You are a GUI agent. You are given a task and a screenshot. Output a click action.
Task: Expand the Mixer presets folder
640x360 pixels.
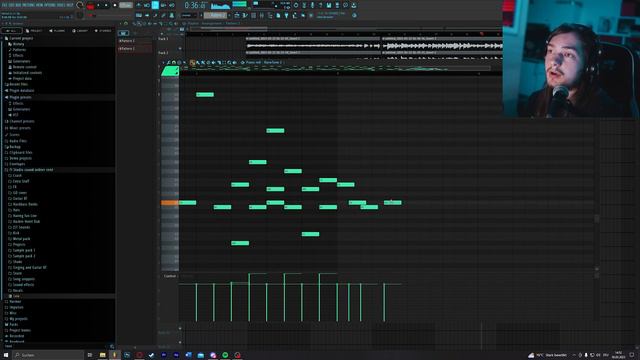[20, 128]
